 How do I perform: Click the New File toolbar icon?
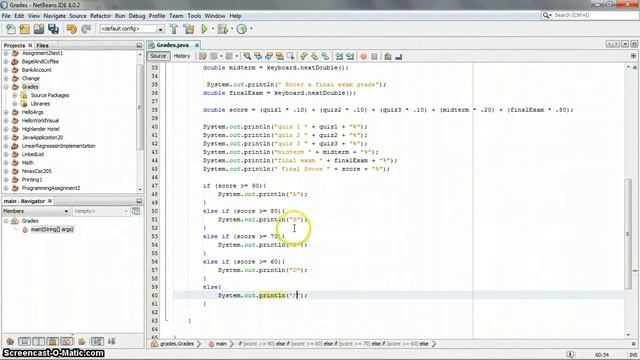(x=11, y=29)
